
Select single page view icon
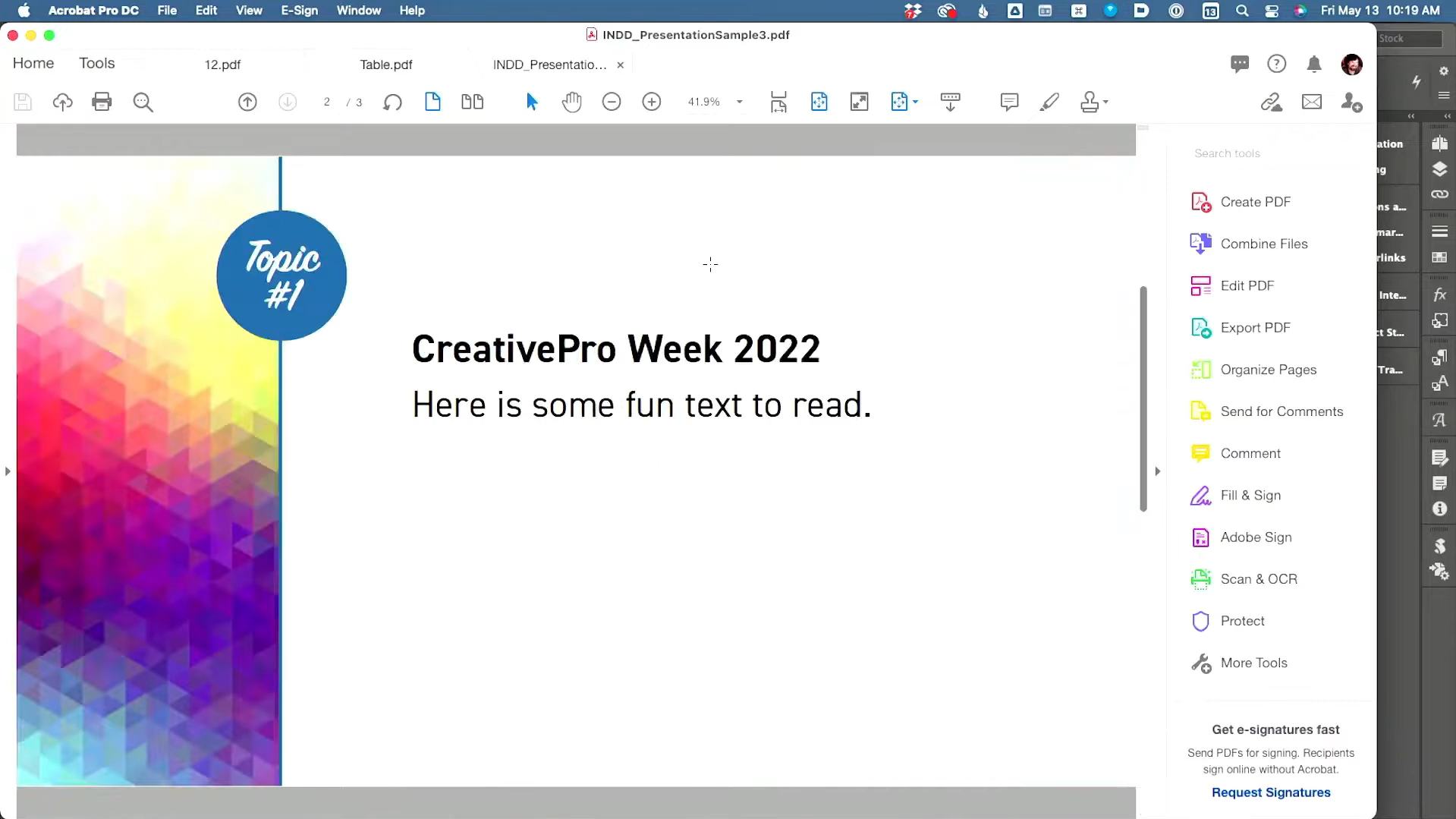tap(432, 102)
